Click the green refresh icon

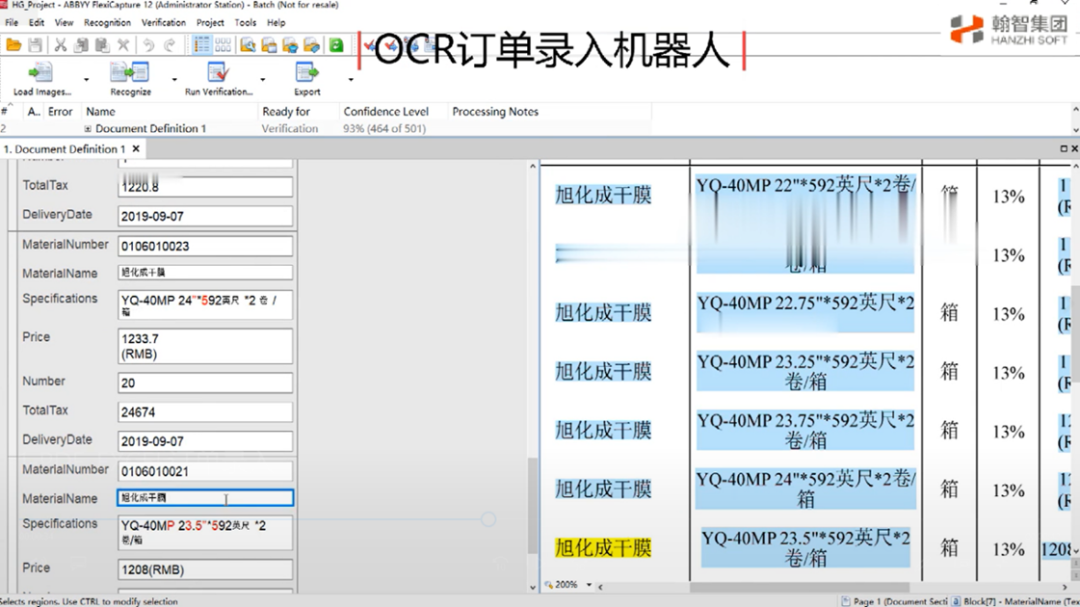[336, 45]
